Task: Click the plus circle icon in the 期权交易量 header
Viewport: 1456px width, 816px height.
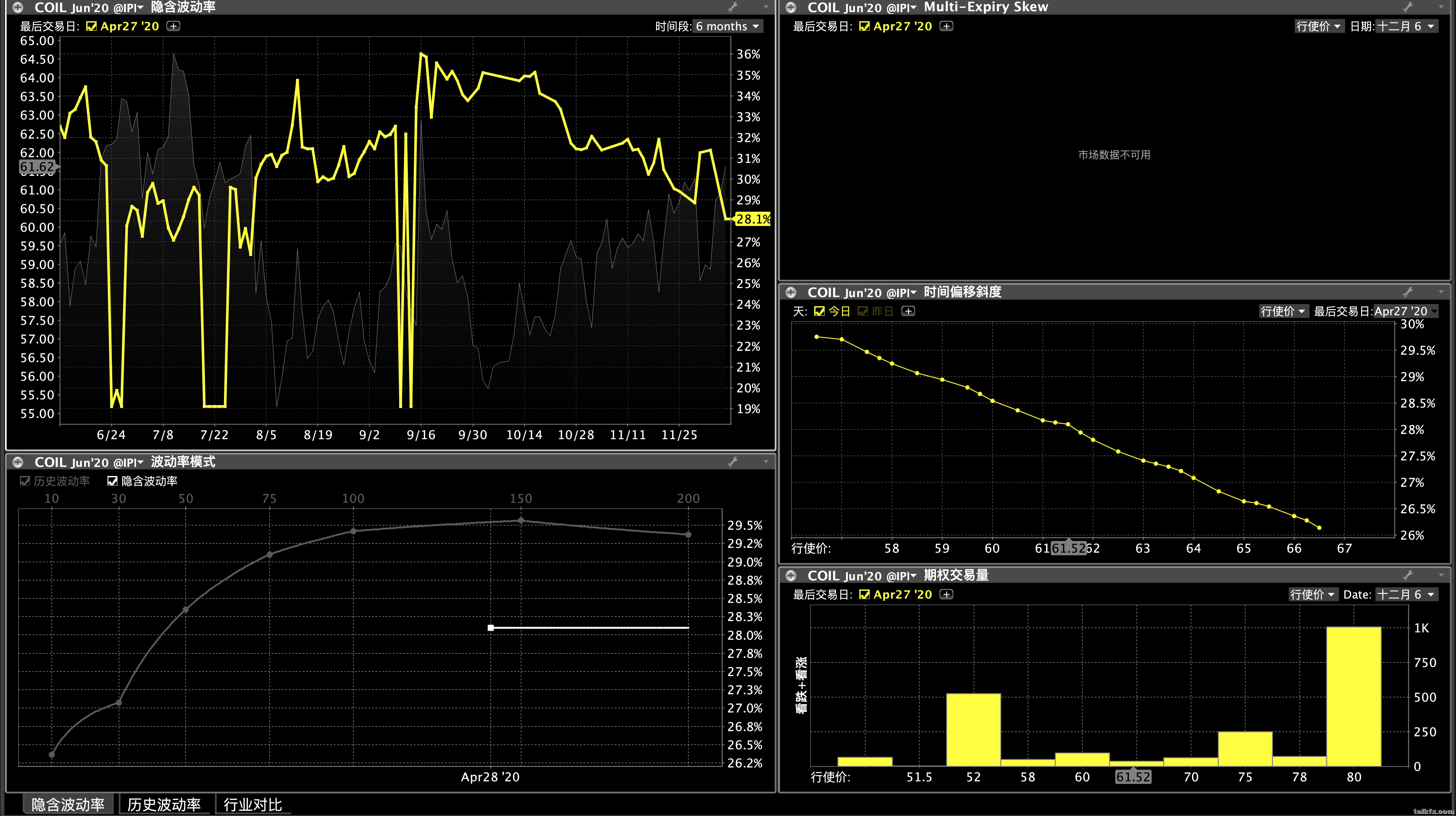Action: tap(791, 575)
